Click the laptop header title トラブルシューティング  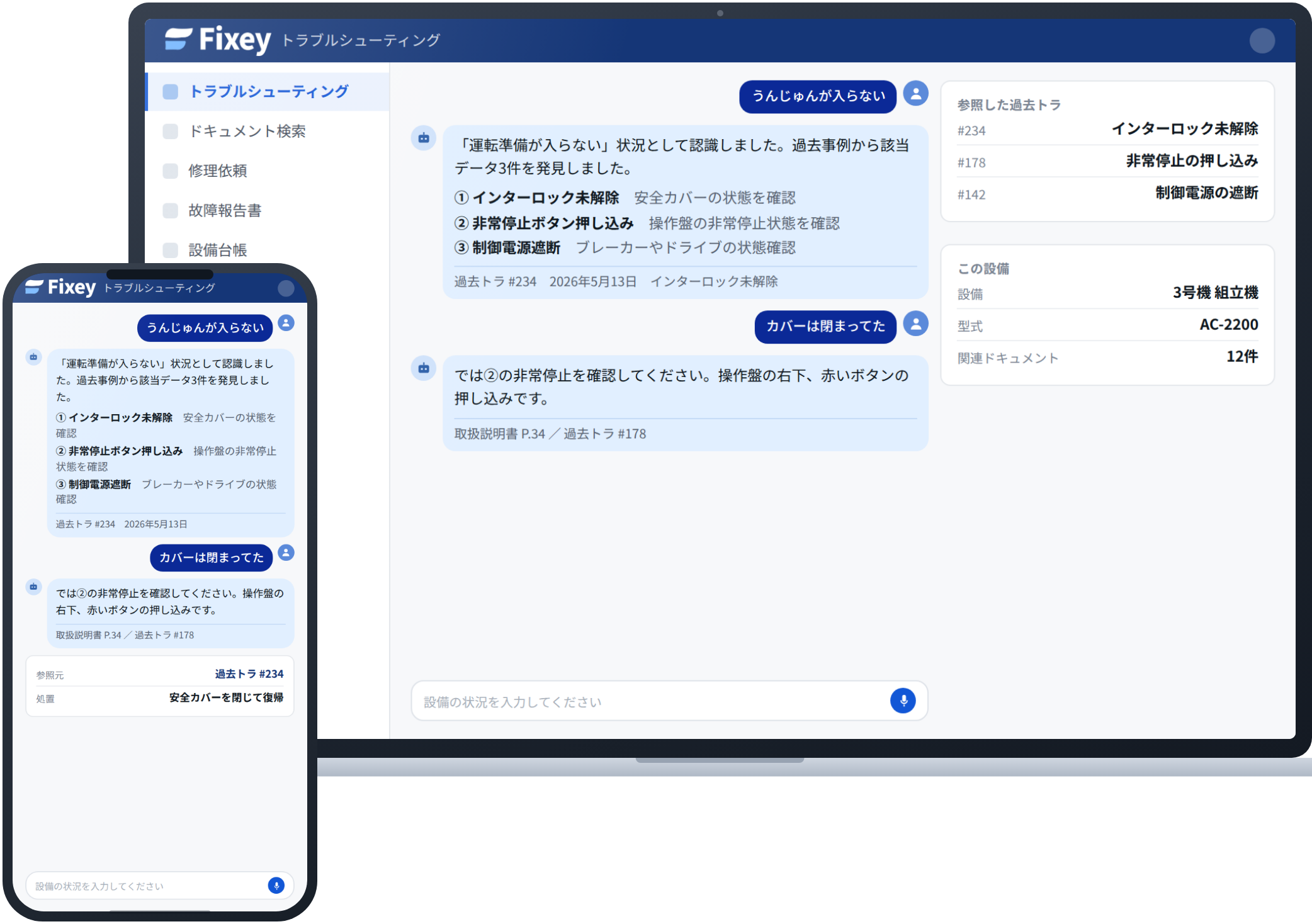pyautogui.click(x=361, y=41)
